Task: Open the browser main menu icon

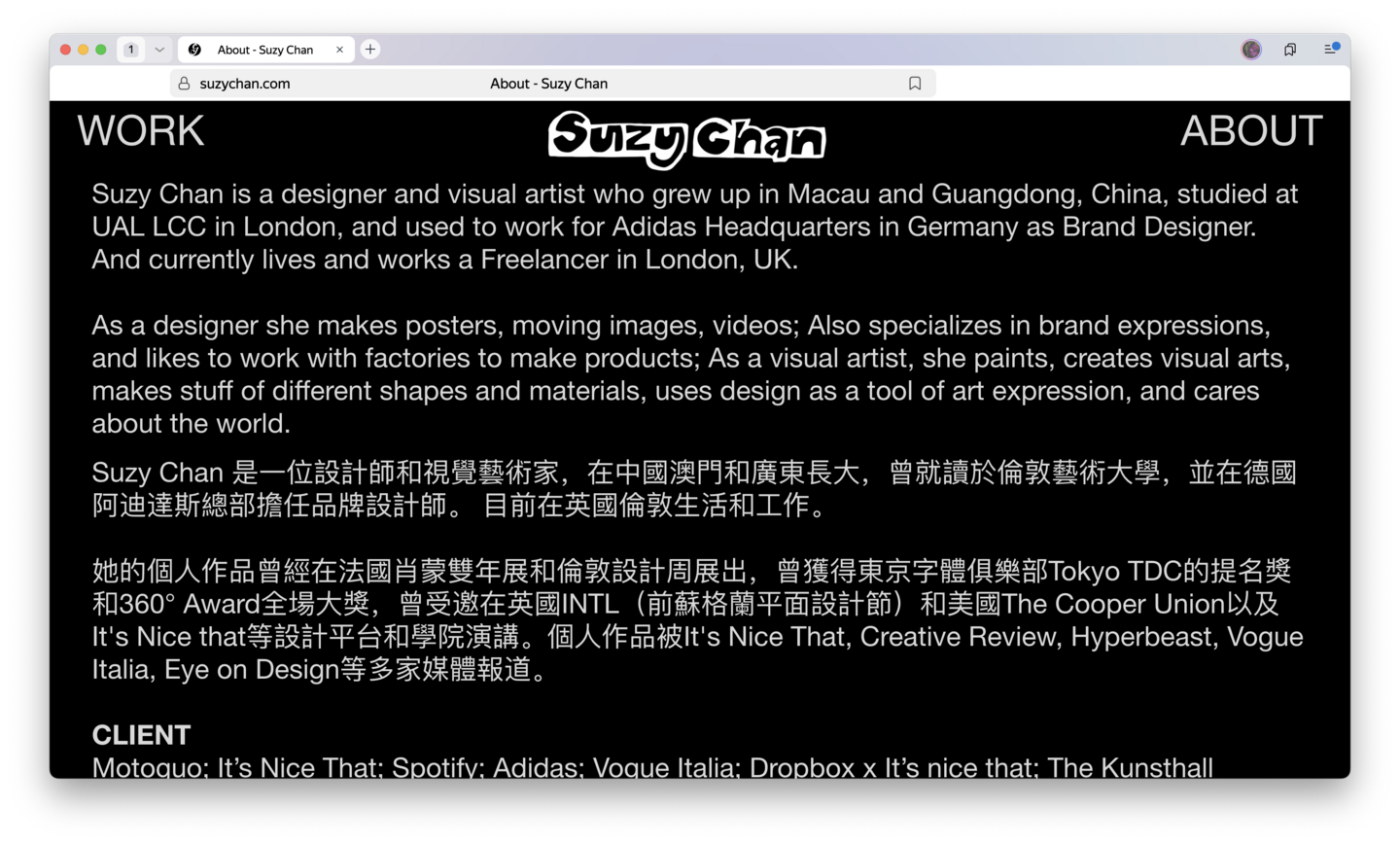Action: pyautogui.click(x=1331, y=49)
